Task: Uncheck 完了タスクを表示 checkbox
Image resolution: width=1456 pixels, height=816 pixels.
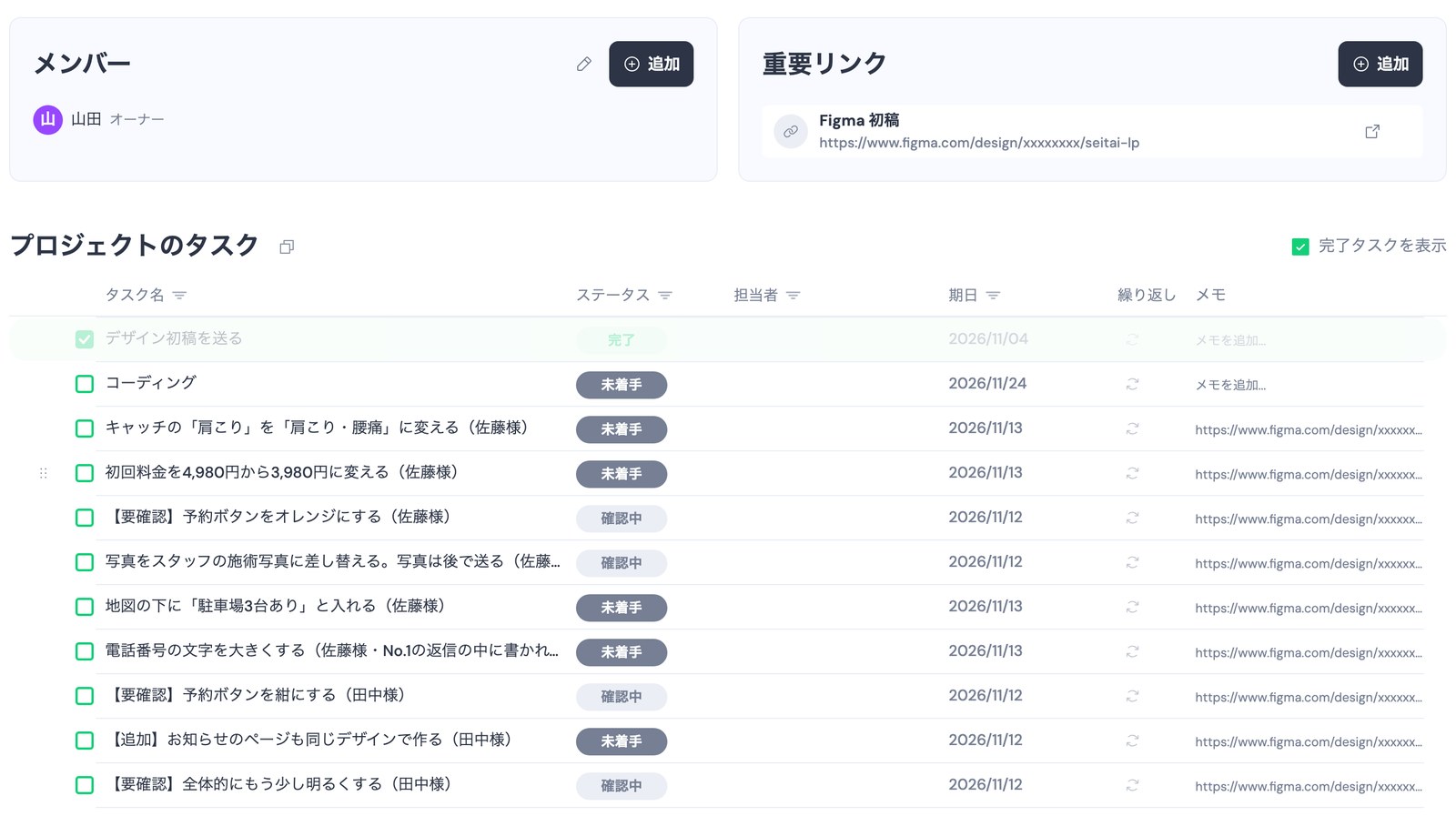Action: [1300, 247]
